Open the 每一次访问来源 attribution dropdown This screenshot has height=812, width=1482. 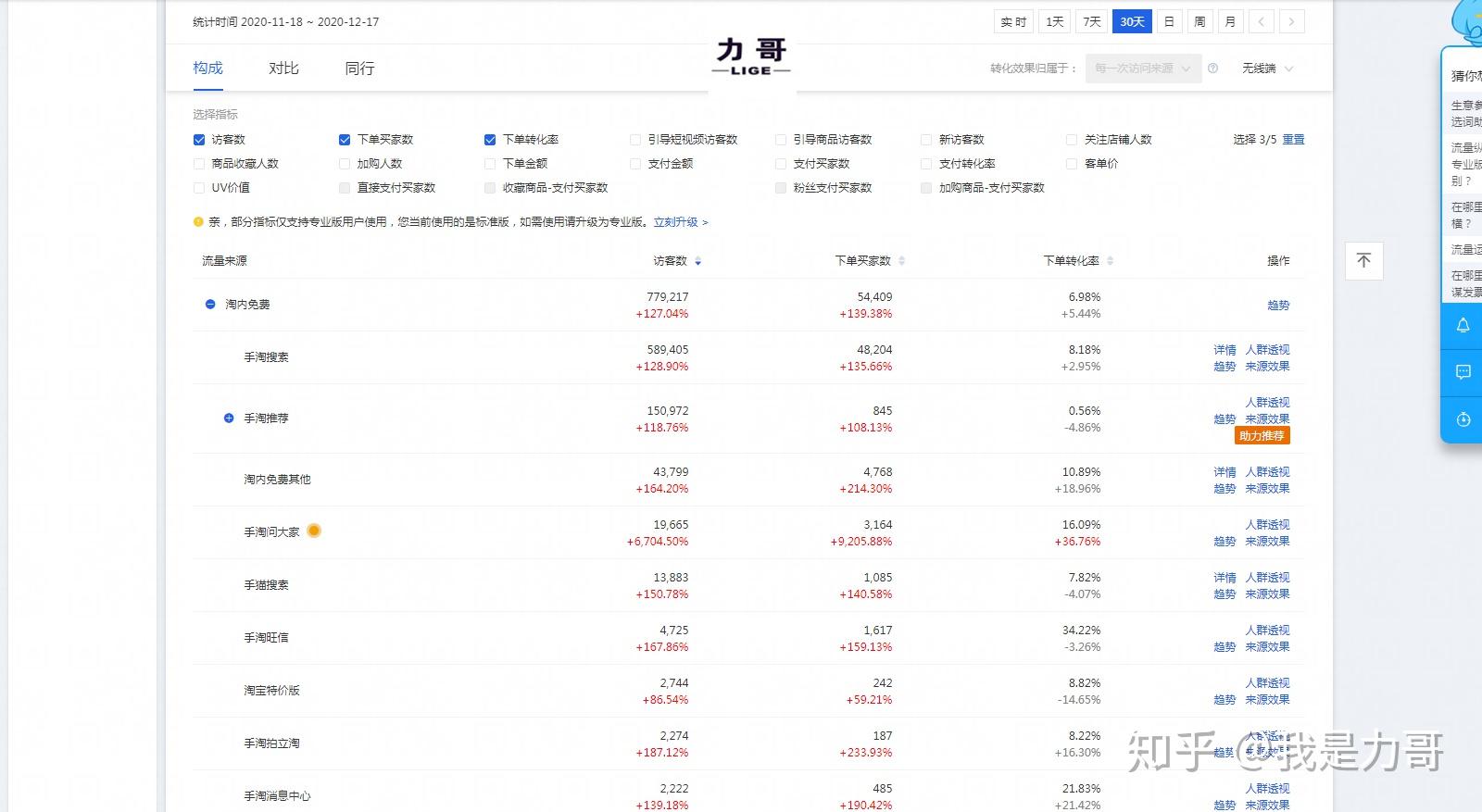point(1143,69)
